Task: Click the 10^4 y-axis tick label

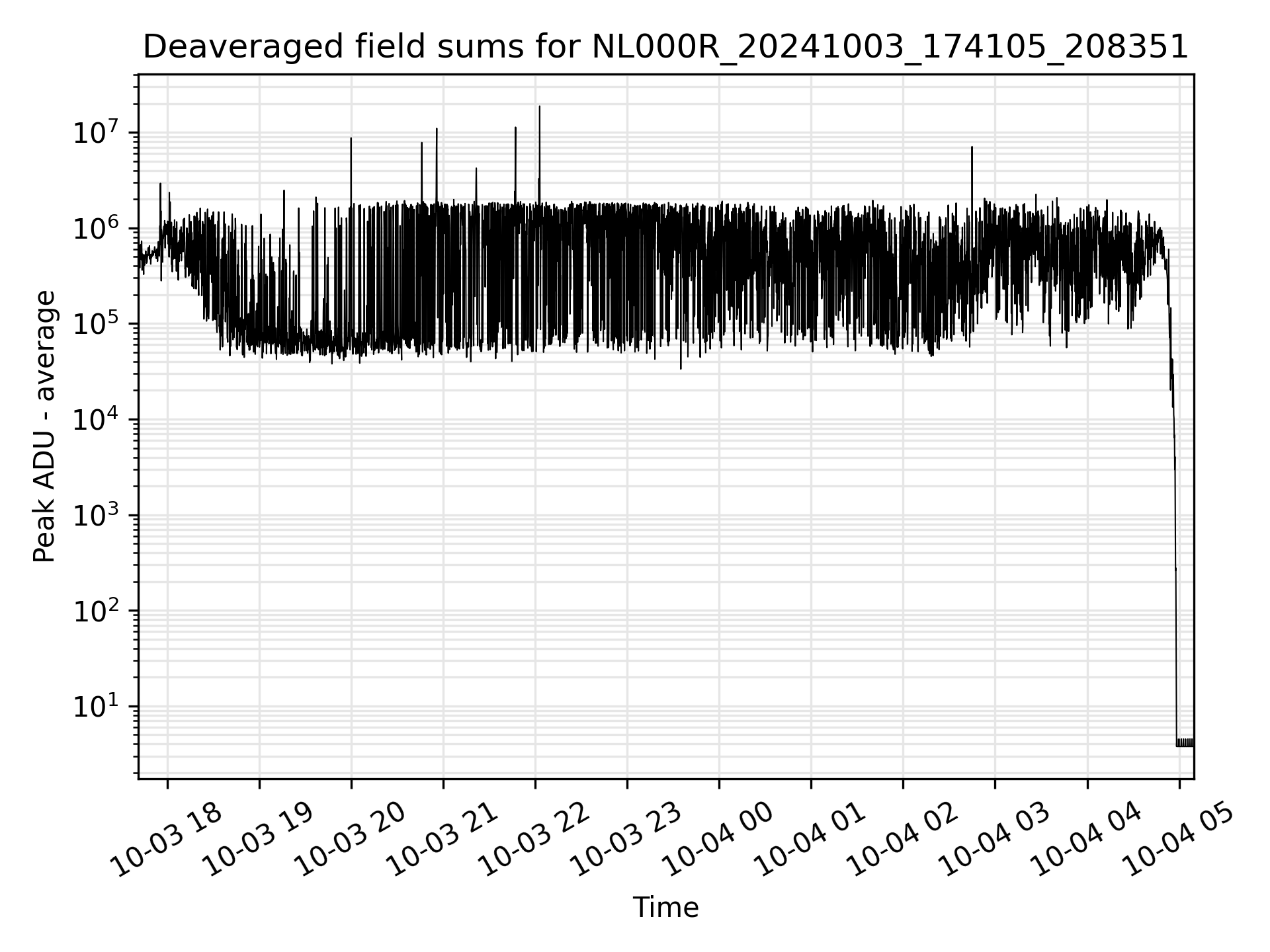Action: point(95,419)
